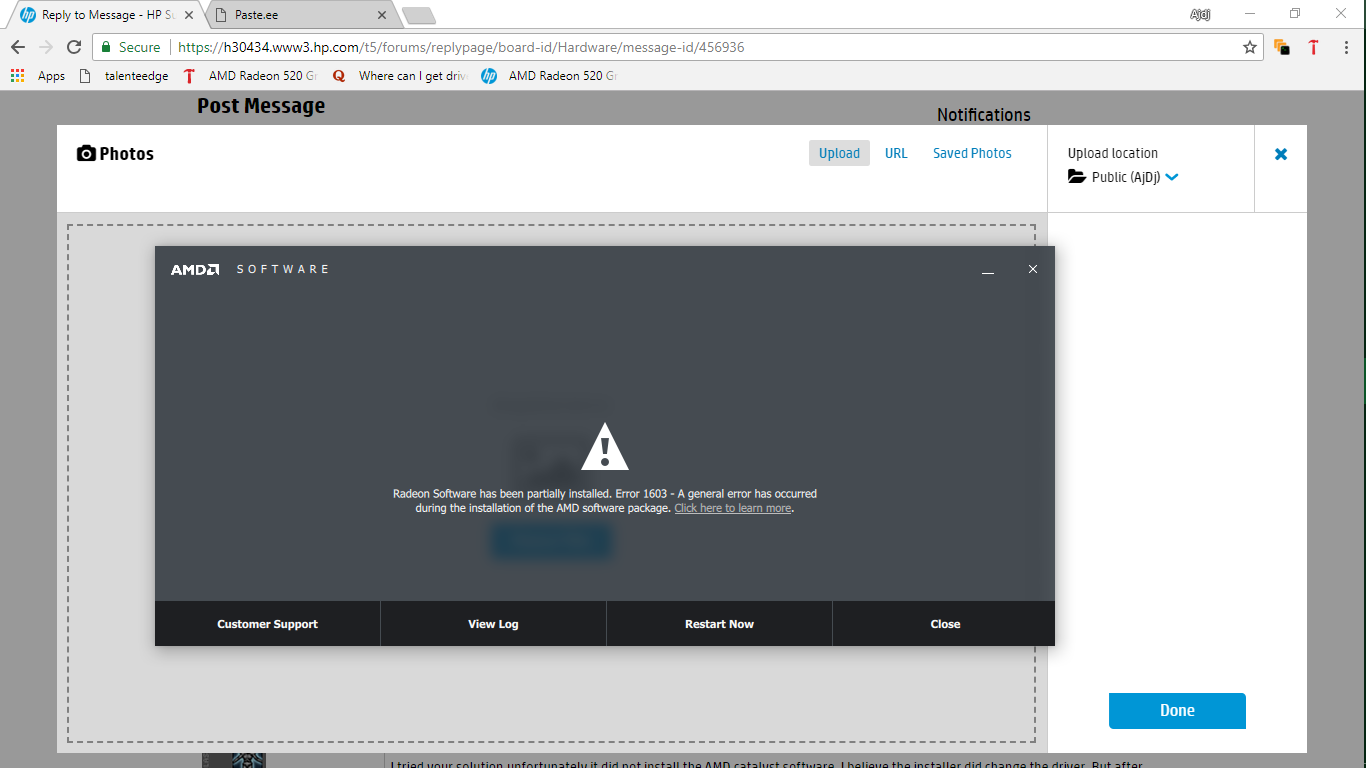The height and width of the screenshot is (768, 1366).
Task: Open the Saved Photos tab
Action: (x=972, y=153)
